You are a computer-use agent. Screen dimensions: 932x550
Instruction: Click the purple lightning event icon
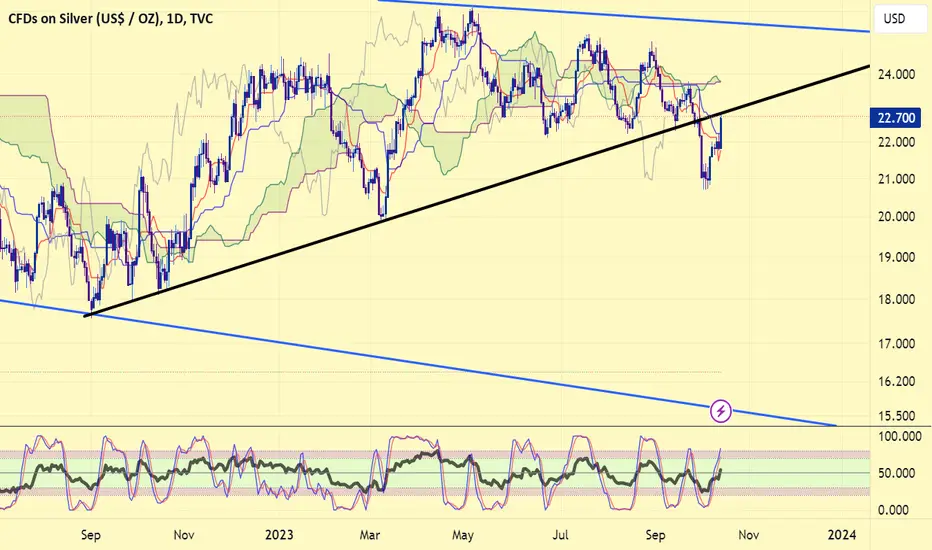pyautogui.click(x=720, y=411)
